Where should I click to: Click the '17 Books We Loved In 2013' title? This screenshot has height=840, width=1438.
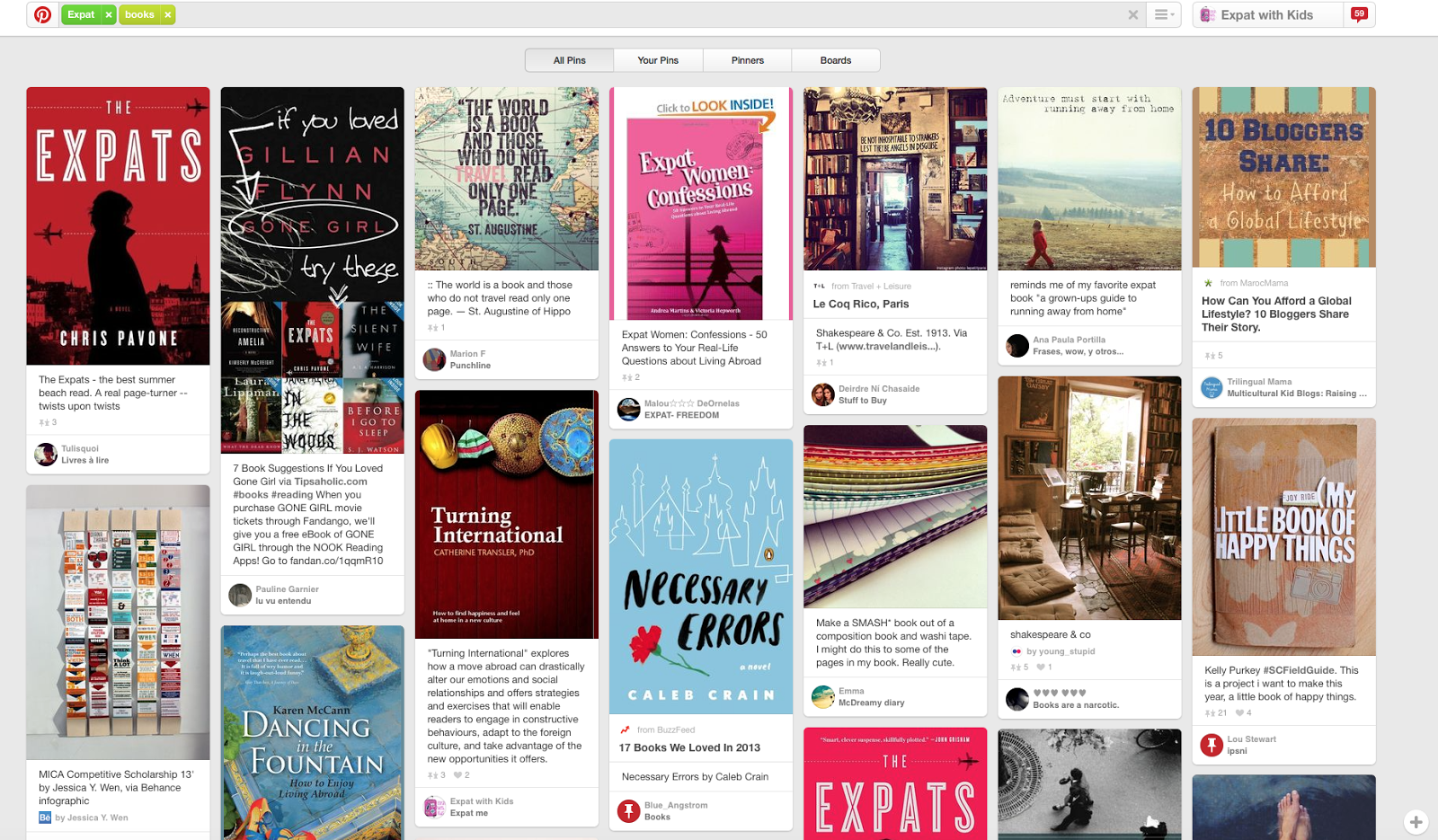689,747
